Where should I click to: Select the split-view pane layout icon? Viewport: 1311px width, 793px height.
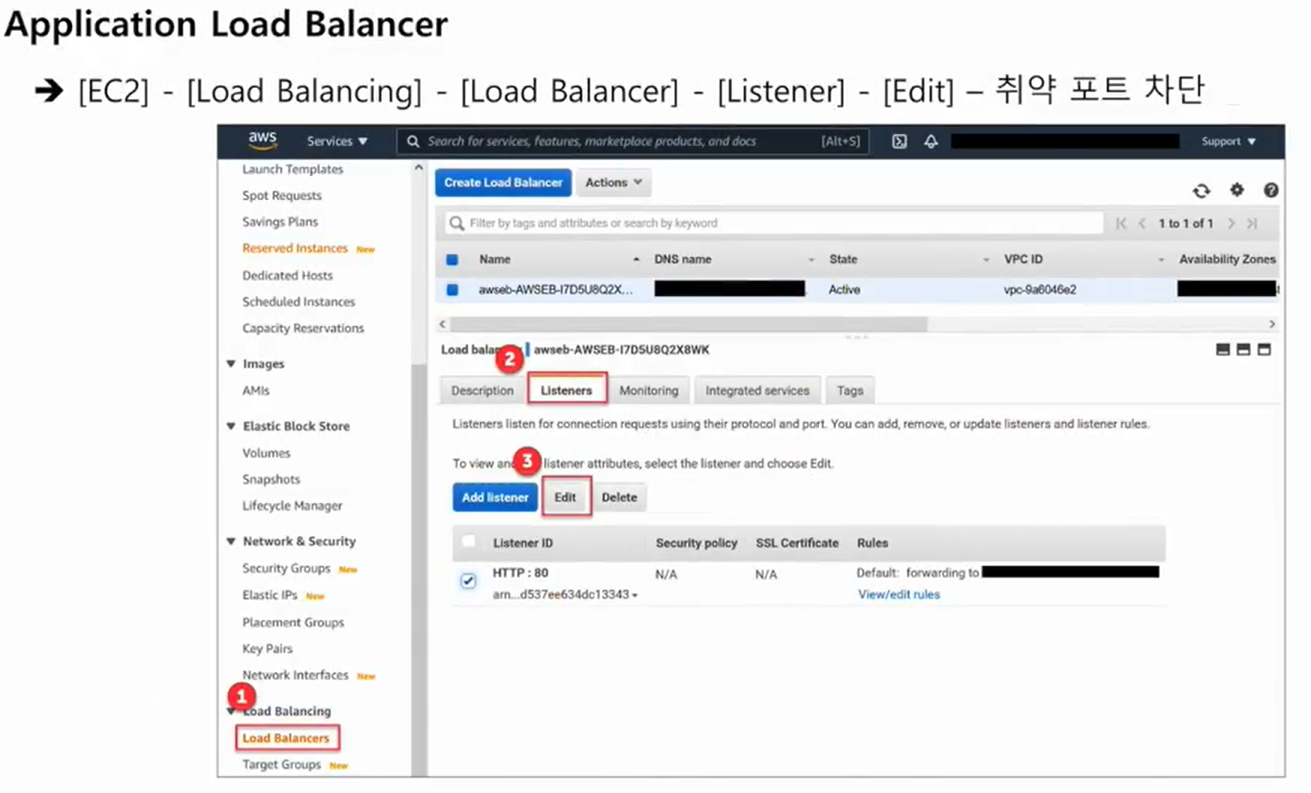point(1244,349)
